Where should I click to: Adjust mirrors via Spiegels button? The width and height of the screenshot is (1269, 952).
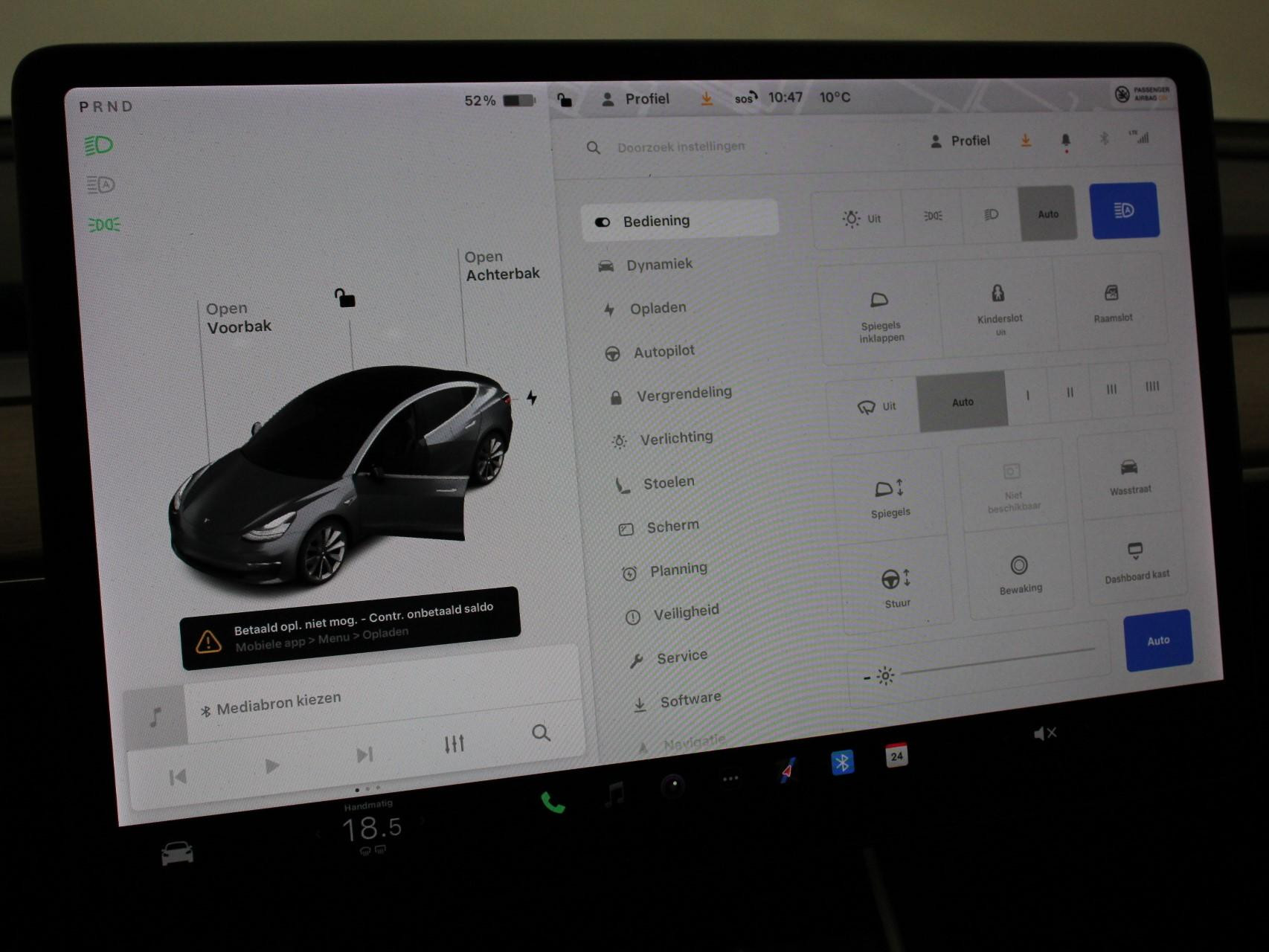890,497
